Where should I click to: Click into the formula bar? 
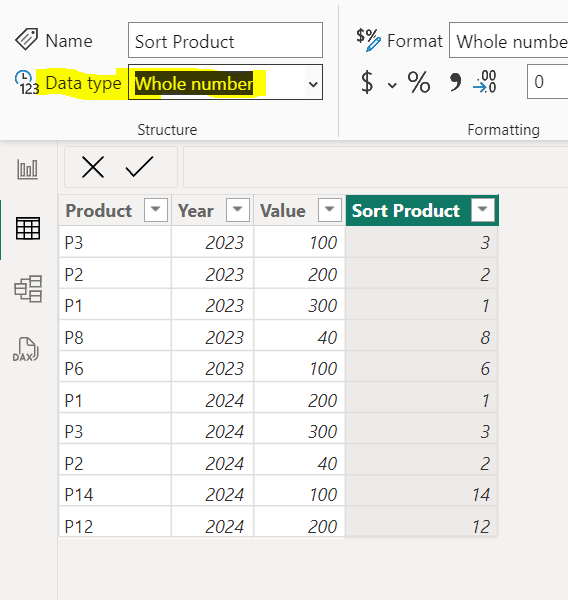coord(375,167)
